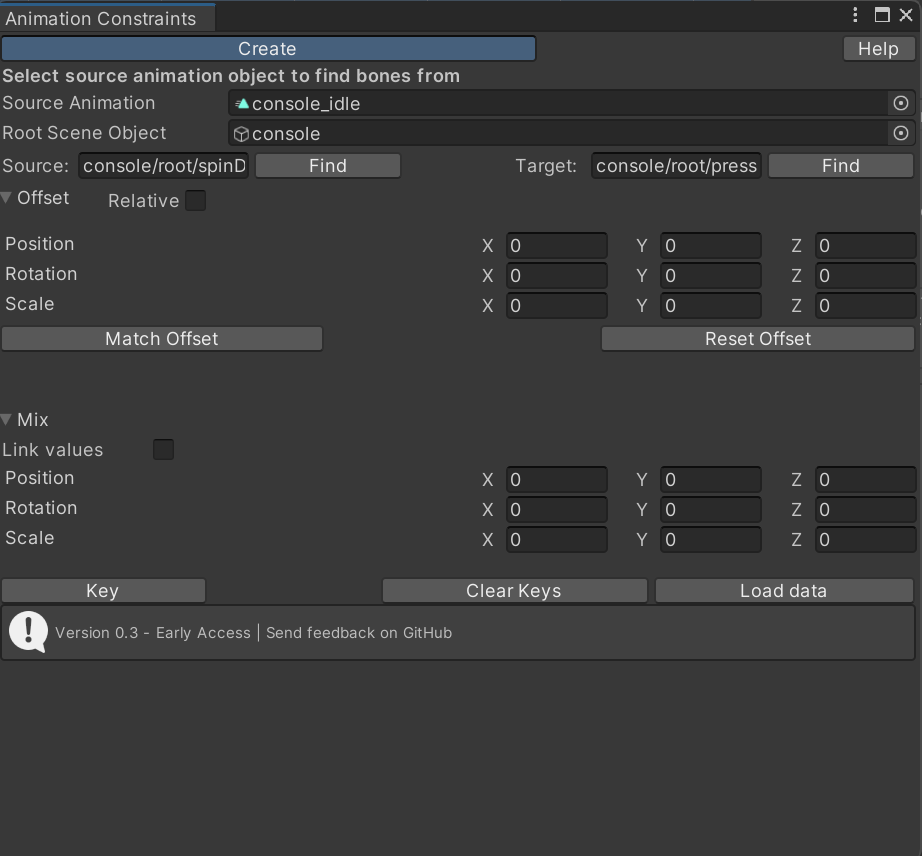Enable the Relative checkbox
Screen dimensions: 922x856
click(x=196, y=200)
